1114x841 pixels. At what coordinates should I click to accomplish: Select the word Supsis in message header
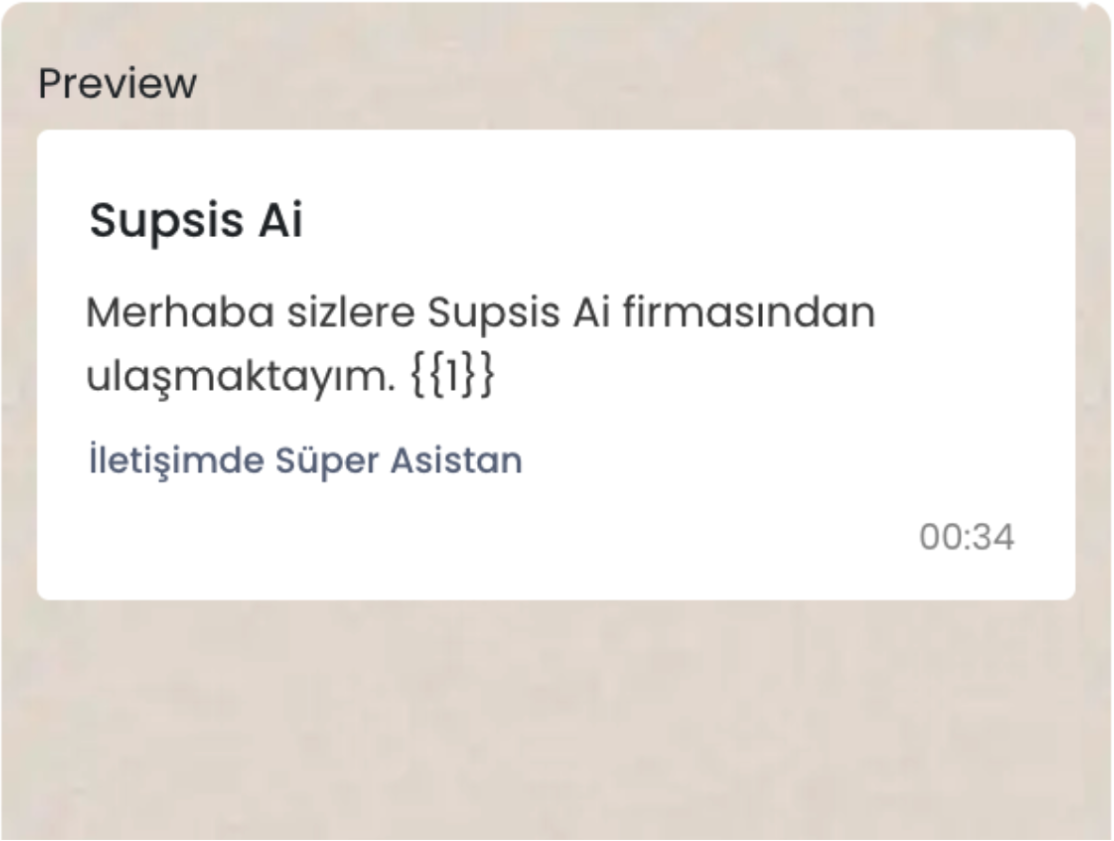click(166, 221)
